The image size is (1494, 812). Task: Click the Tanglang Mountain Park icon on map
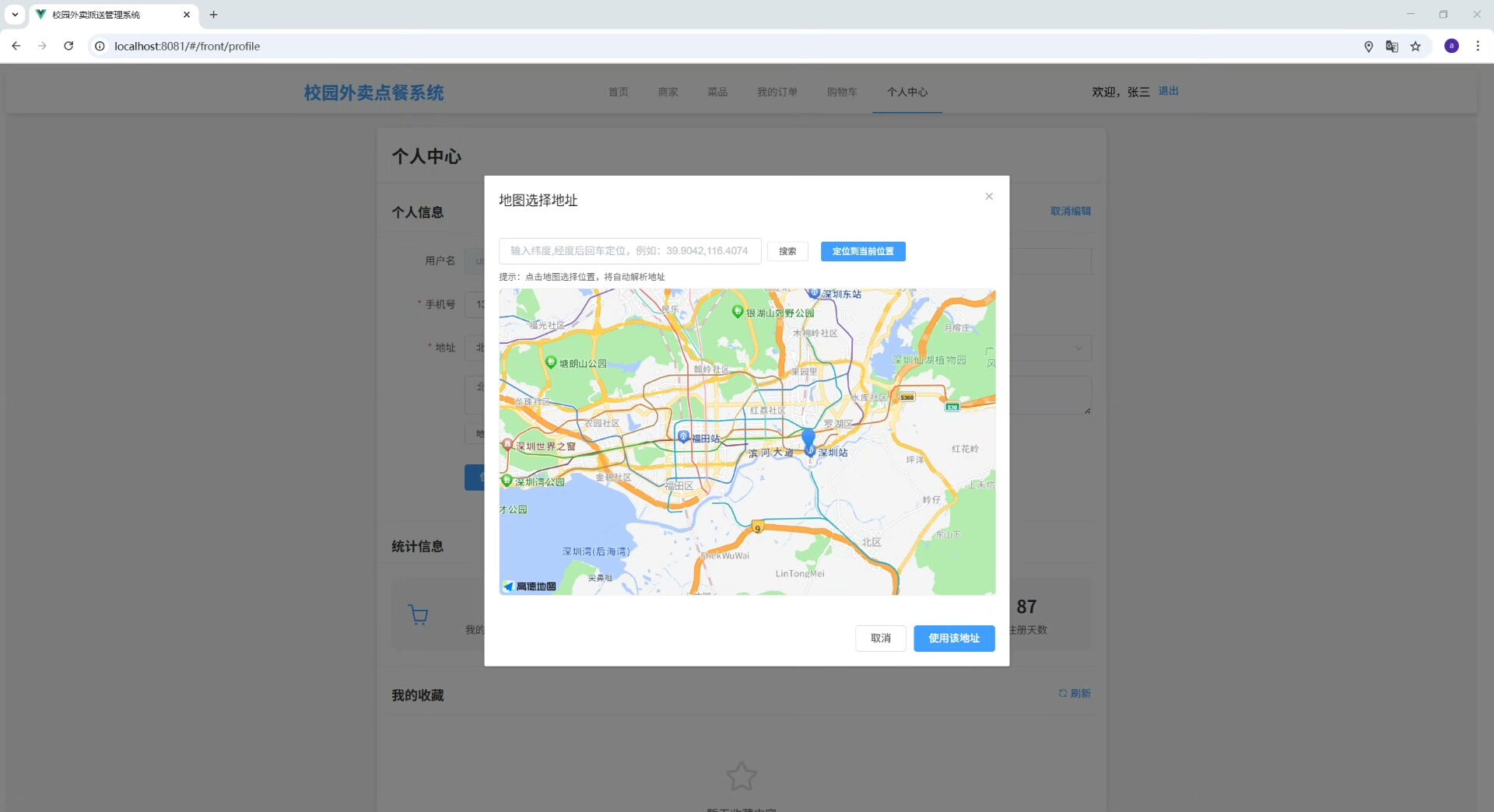pos(551,362)
